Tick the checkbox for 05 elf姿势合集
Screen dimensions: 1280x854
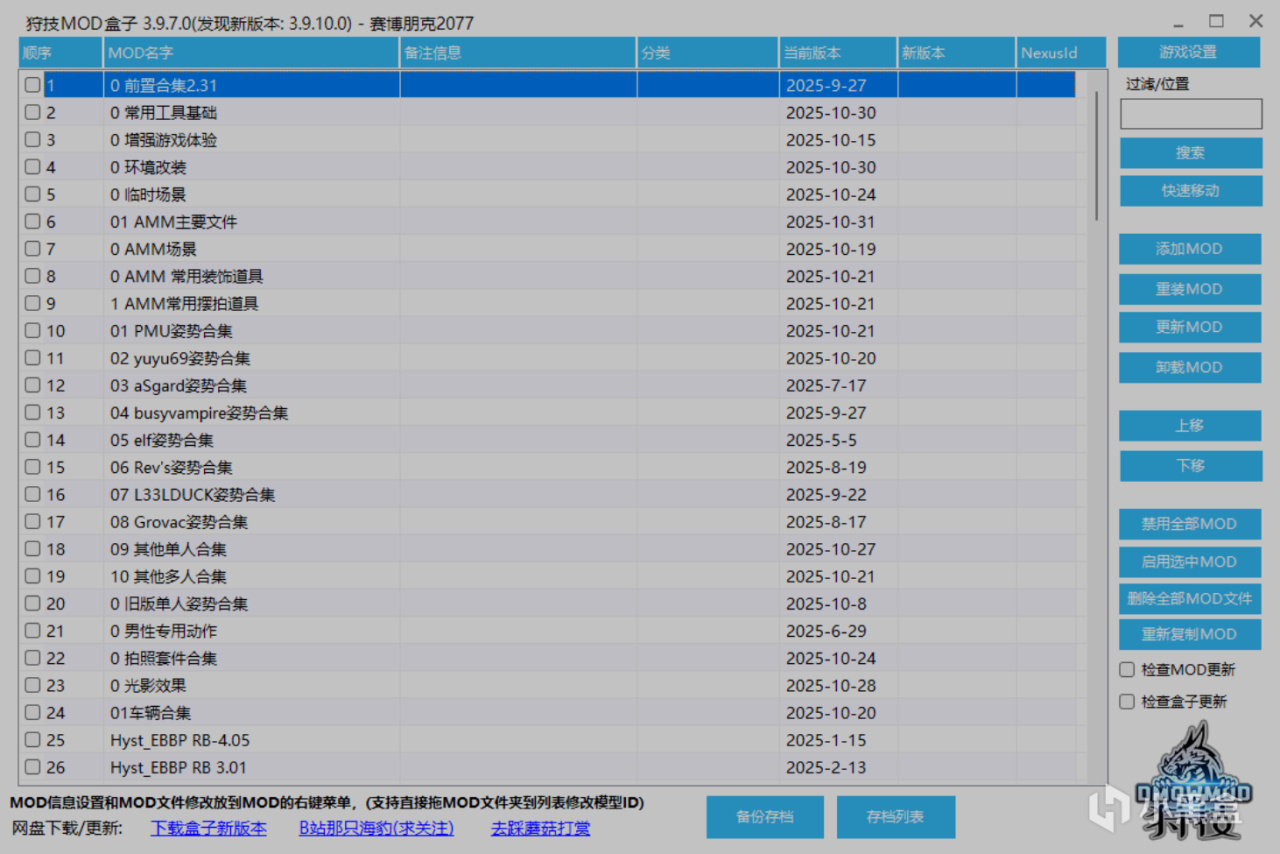pyautogui.click(x=33, y=440)
